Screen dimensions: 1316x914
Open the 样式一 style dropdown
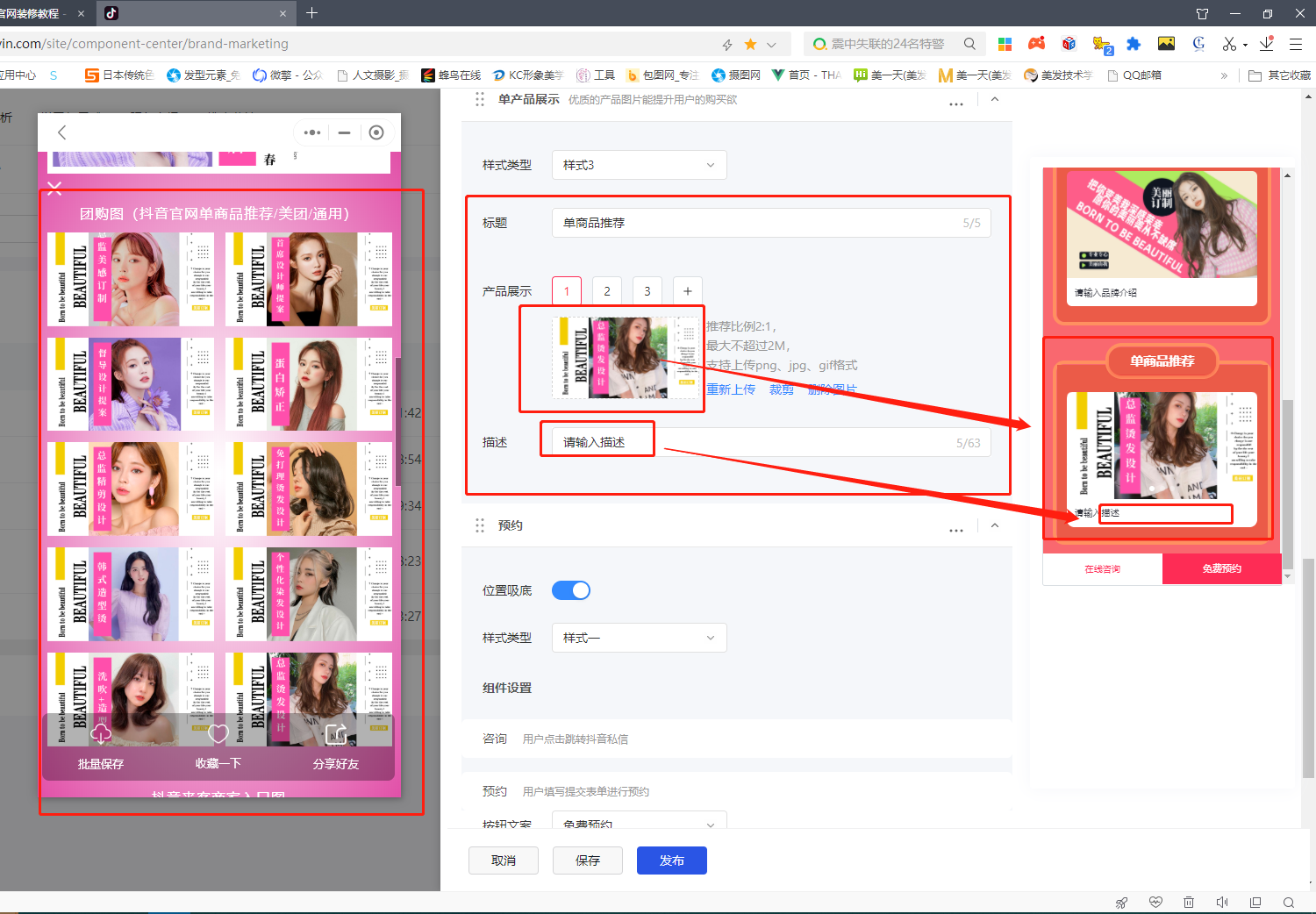[x=639, y=638]
